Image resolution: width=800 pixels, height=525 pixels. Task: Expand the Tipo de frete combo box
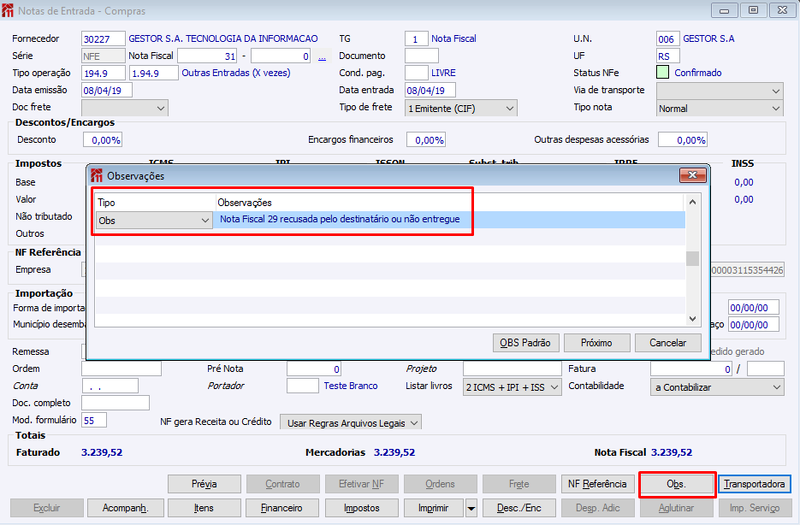pyautogui.click(x=509, y=109)
